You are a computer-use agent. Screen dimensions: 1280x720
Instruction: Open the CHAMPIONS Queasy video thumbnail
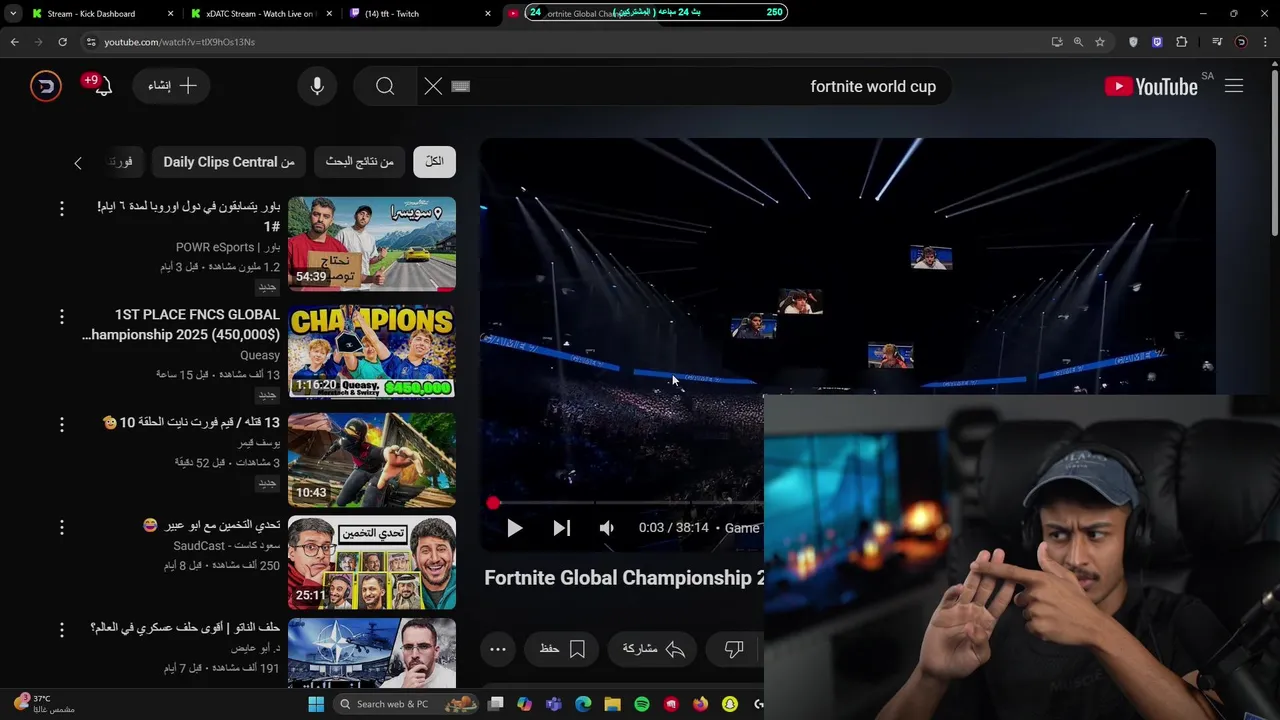pyautogui.click(x=372, y=351)
